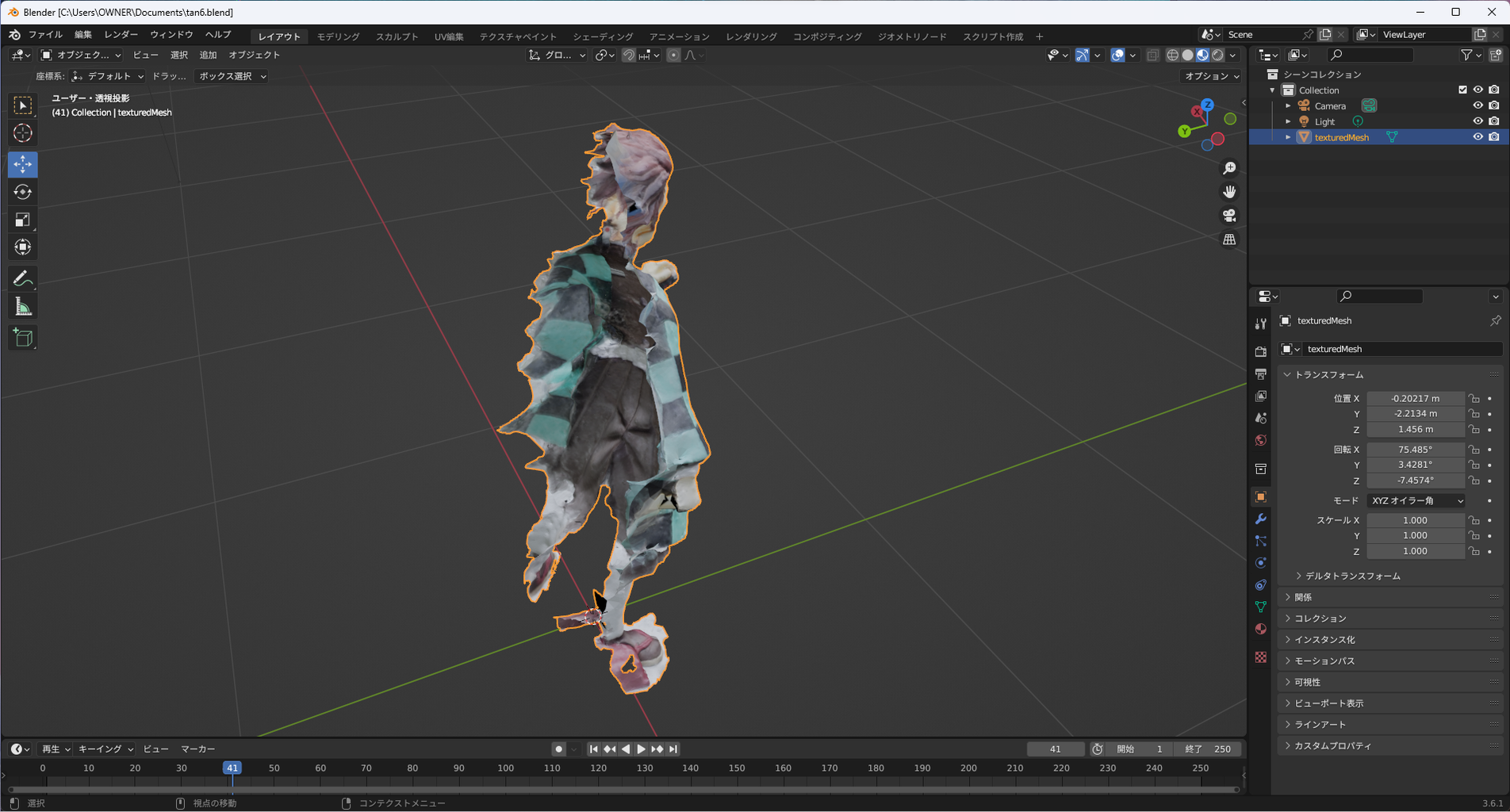Switch to the スカルプト workspace tab
This screenshot has height=812, width=1510.
397,36
